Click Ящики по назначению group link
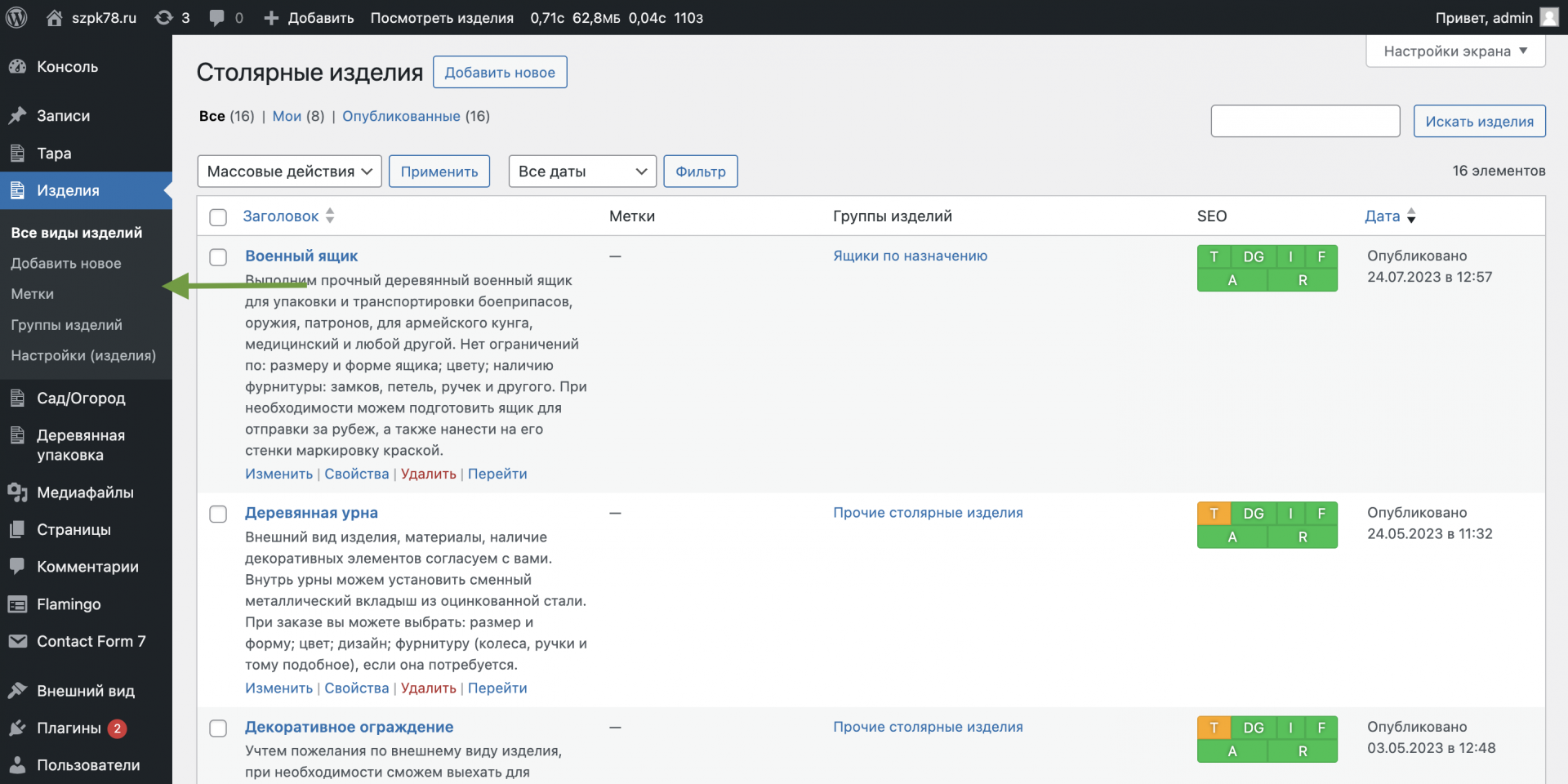1568x784 pixels. click(x=910, y=256)
